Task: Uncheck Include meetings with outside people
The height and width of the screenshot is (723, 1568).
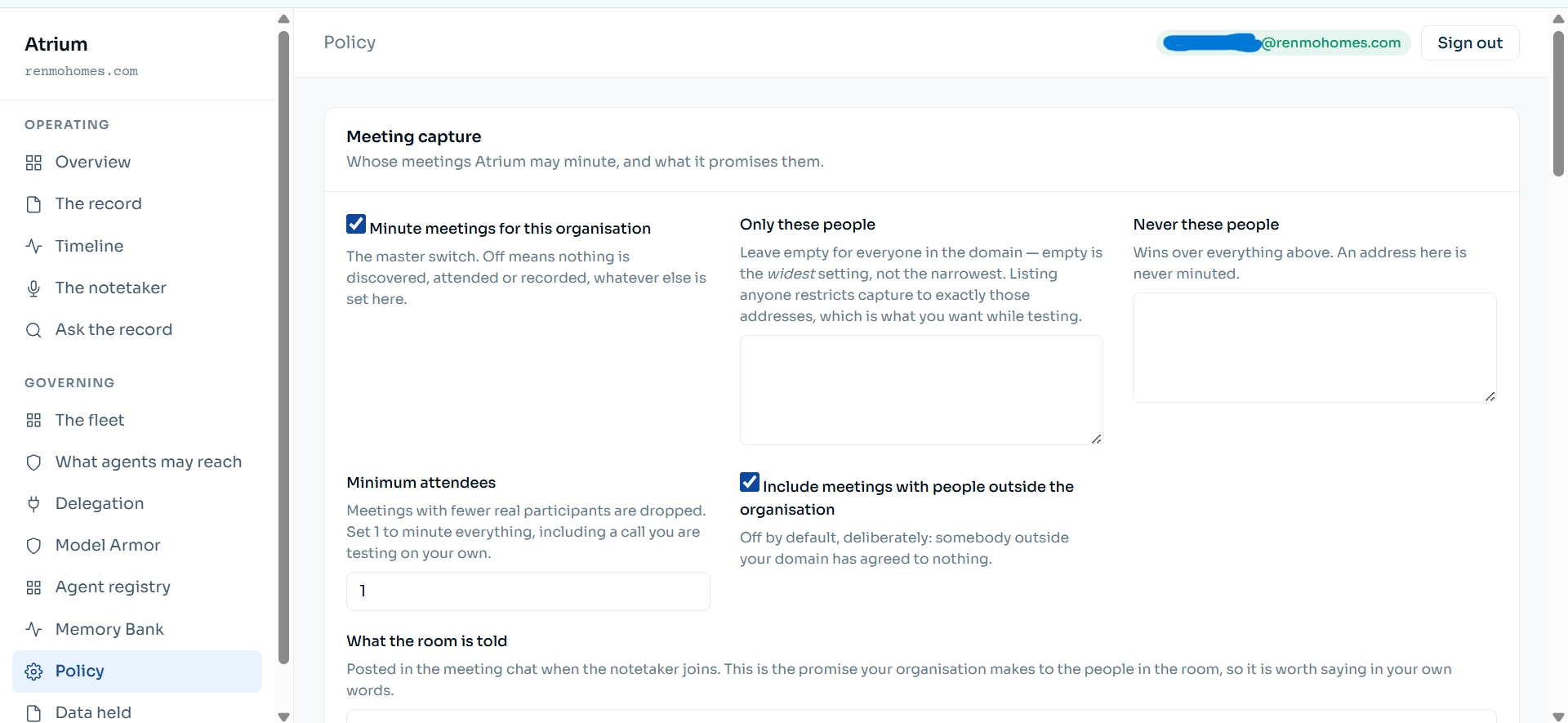Action: pos(750,482)
